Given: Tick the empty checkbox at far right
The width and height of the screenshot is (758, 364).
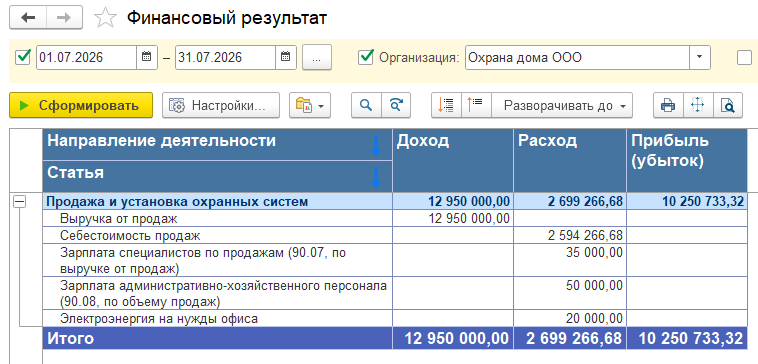Looking at the screenshot, I should tap(744, 58).
